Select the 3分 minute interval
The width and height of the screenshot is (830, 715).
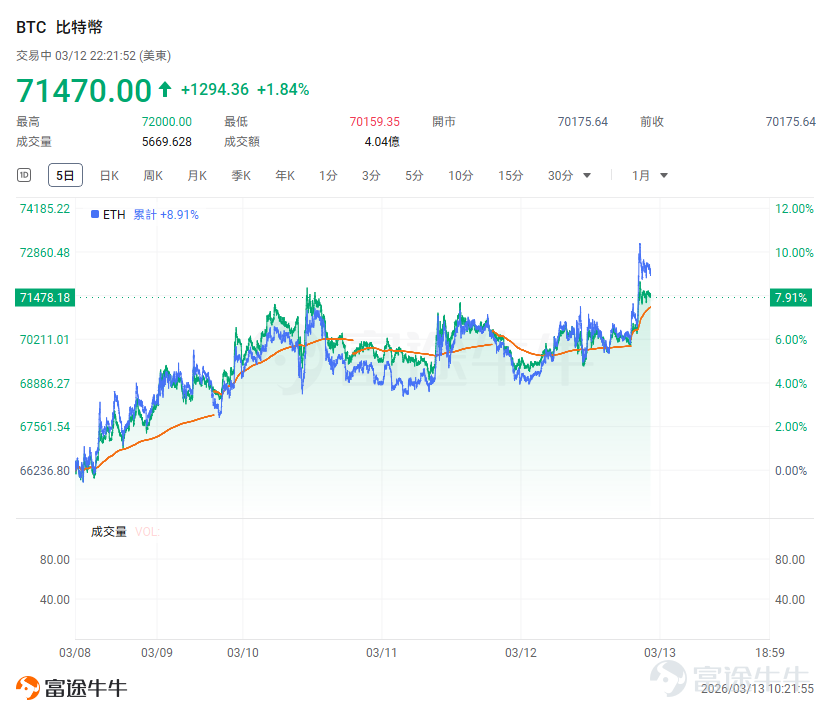371,176
